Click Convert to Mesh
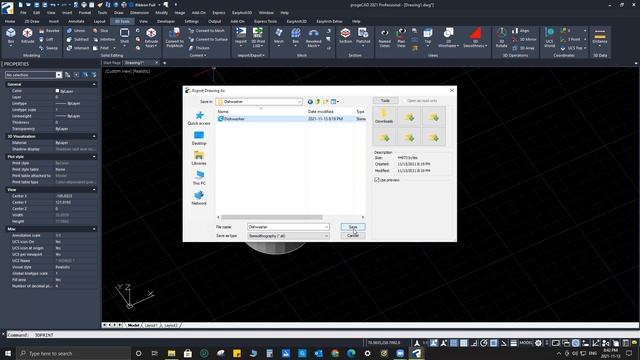The height and width of the screenshot is (360, 640). (x=207, y=31)
